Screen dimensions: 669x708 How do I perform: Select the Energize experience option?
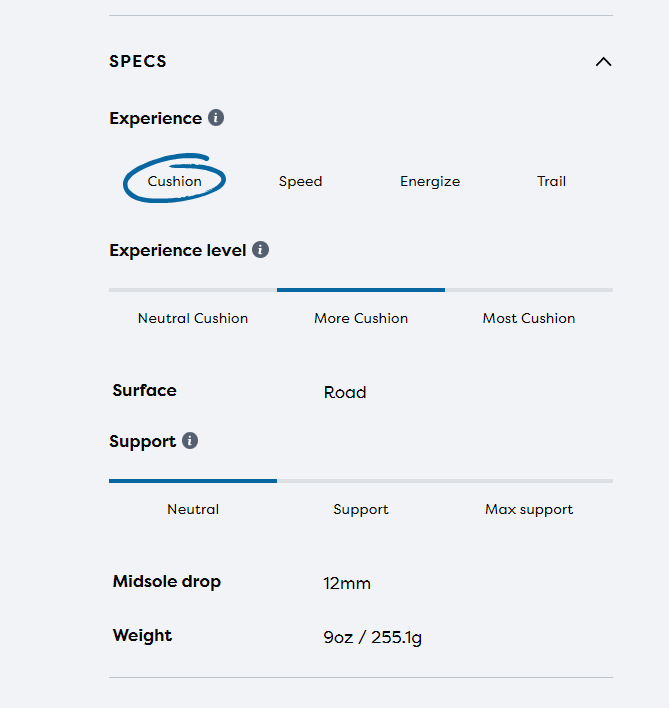tap(430, 181)
